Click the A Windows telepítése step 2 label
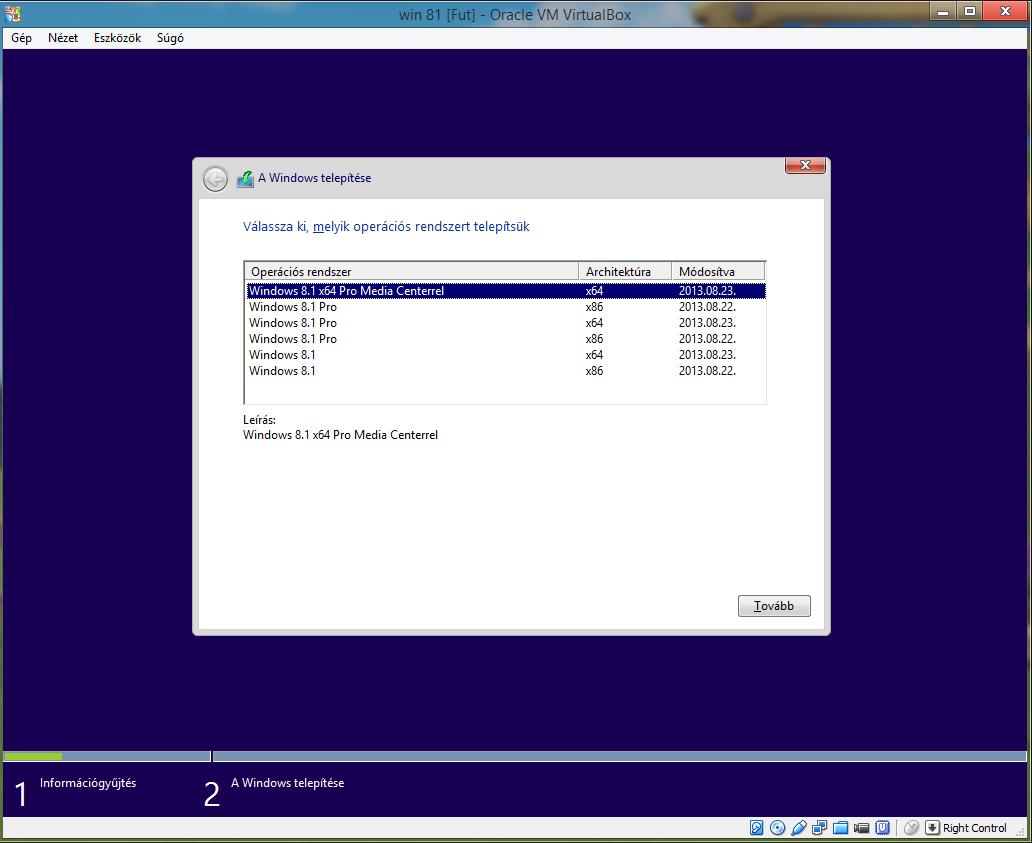This screenshot has width=1032, height=843. [x=288, y=782]
